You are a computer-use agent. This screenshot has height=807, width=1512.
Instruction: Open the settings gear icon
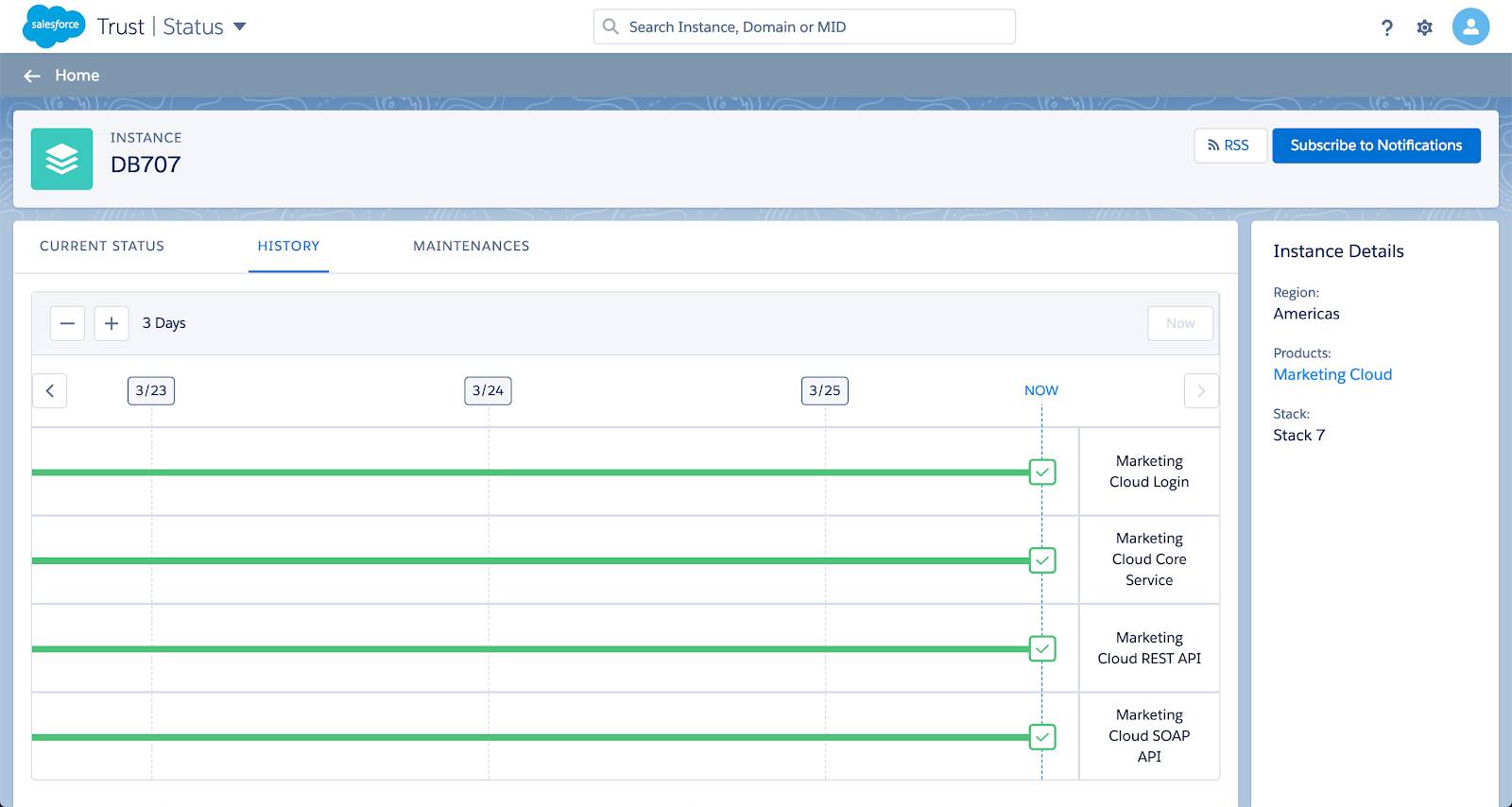click(1424, 27)
